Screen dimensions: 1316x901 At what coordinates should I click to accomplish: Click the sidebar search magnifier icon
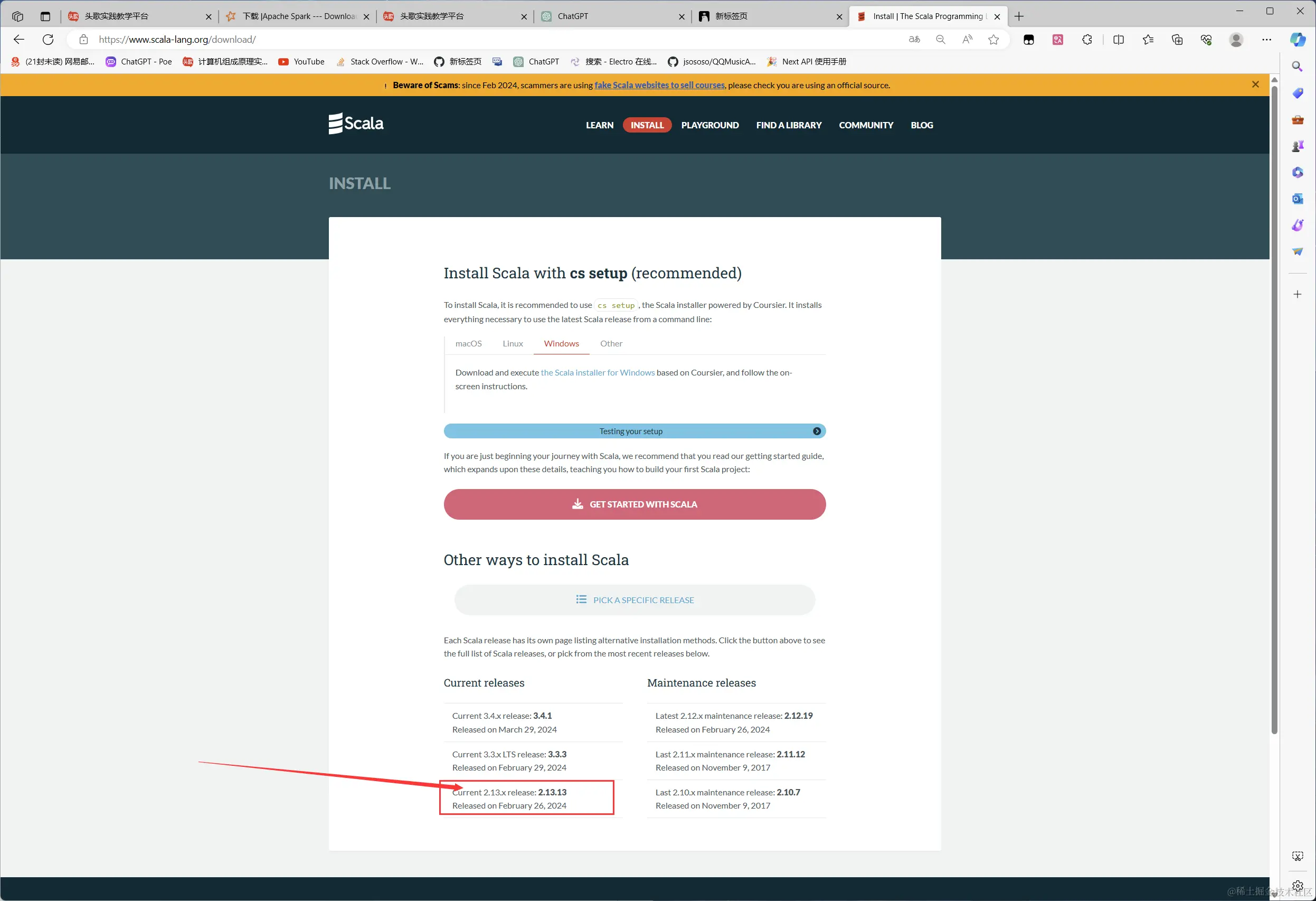click(x=1298, y=67)
